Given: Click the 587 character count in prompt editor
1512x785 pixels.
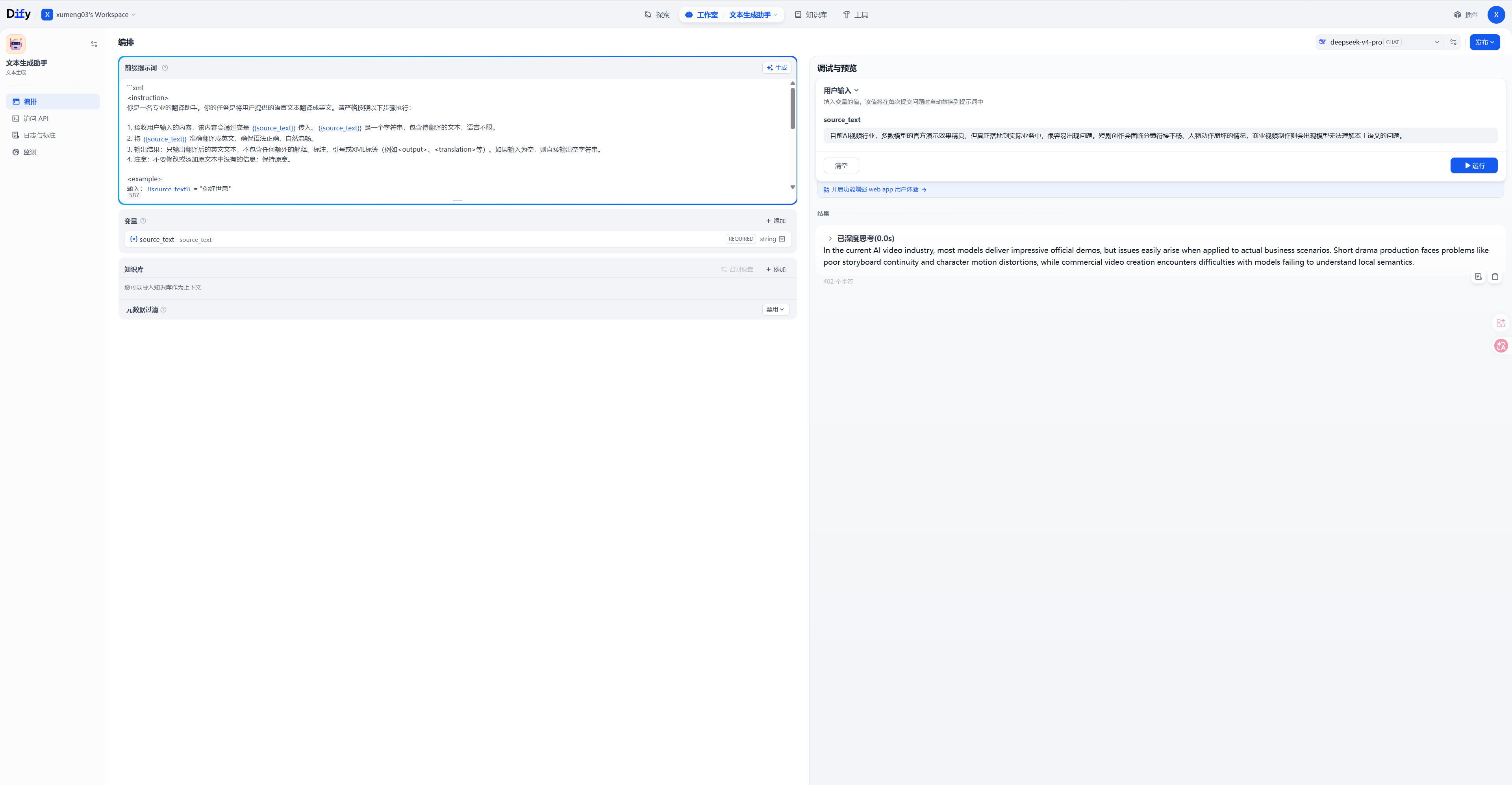Looking at the screenshot, I should [x=134, y=195].
